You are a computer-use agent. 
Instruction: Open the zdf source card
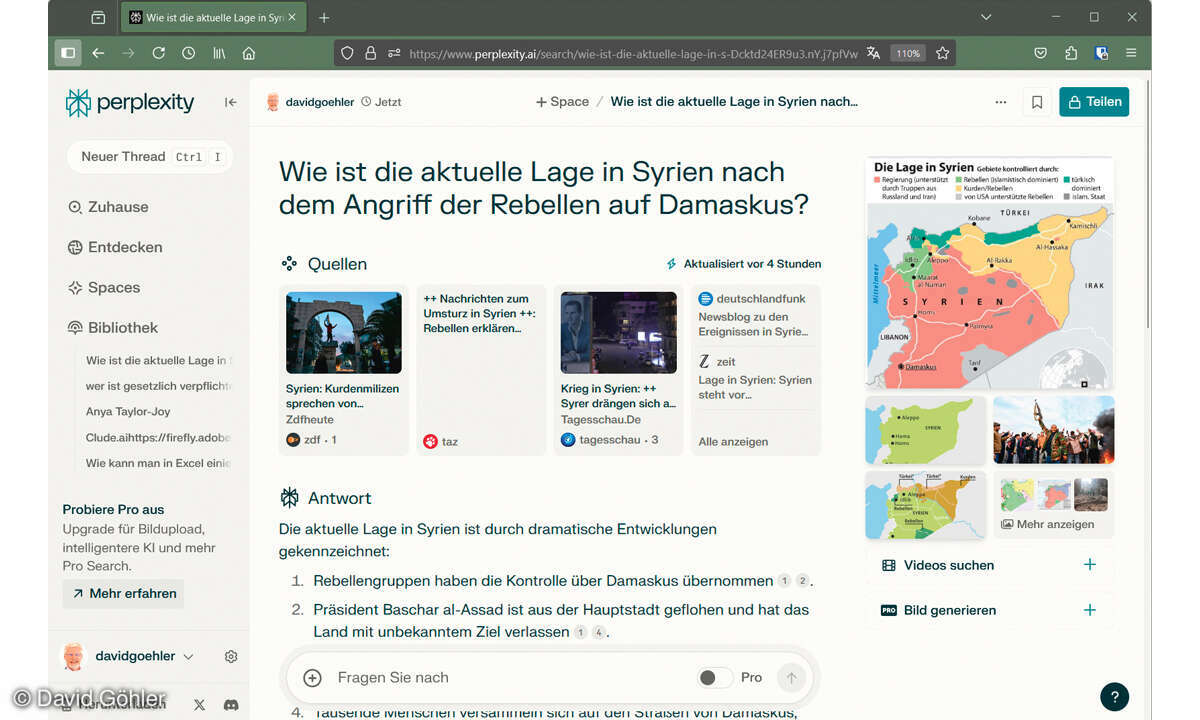click(x=344, y=370)
